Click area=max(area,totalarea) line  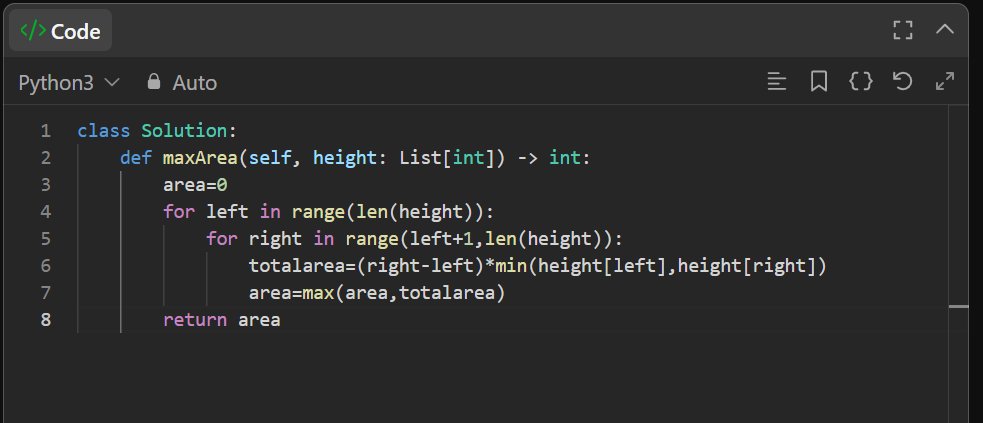(377, 293)
